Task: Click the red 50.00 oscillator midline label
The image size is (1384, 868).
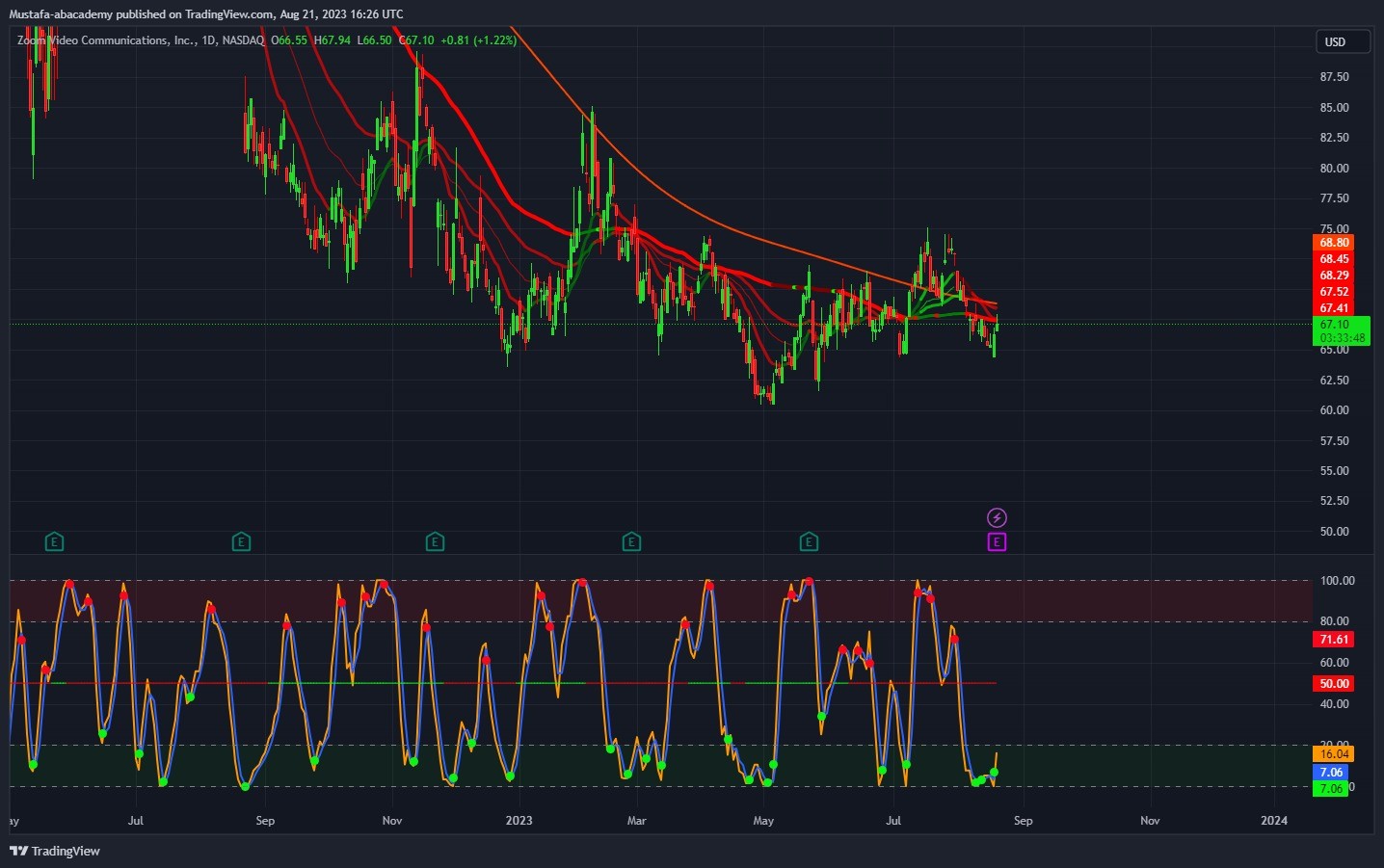Action: tap(1334, 684)
